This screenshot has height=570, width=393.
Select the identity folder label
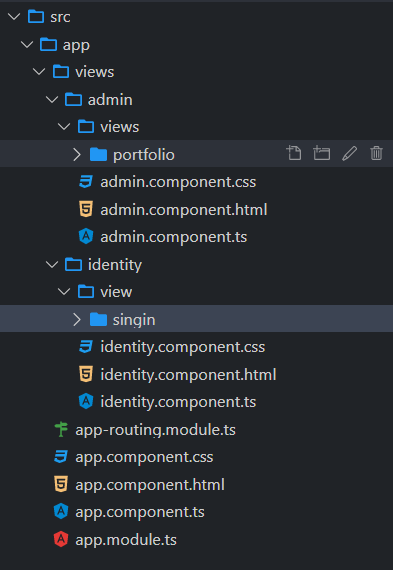click(x=115, y=265)
